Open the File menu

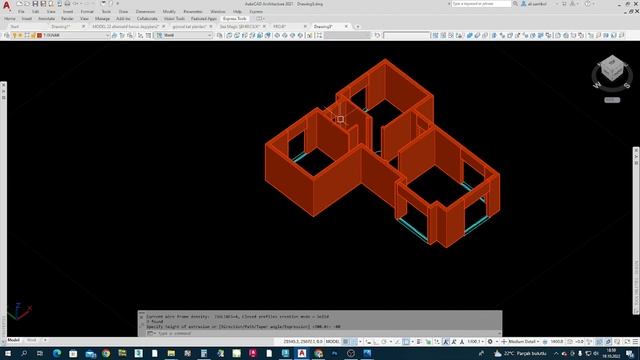click(21, 11)
